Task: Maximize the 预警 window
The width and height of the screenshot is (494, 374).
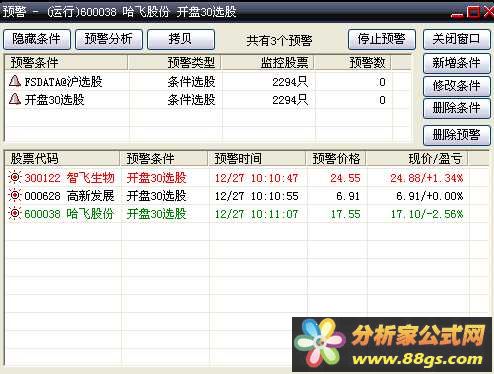Action: 473,12
